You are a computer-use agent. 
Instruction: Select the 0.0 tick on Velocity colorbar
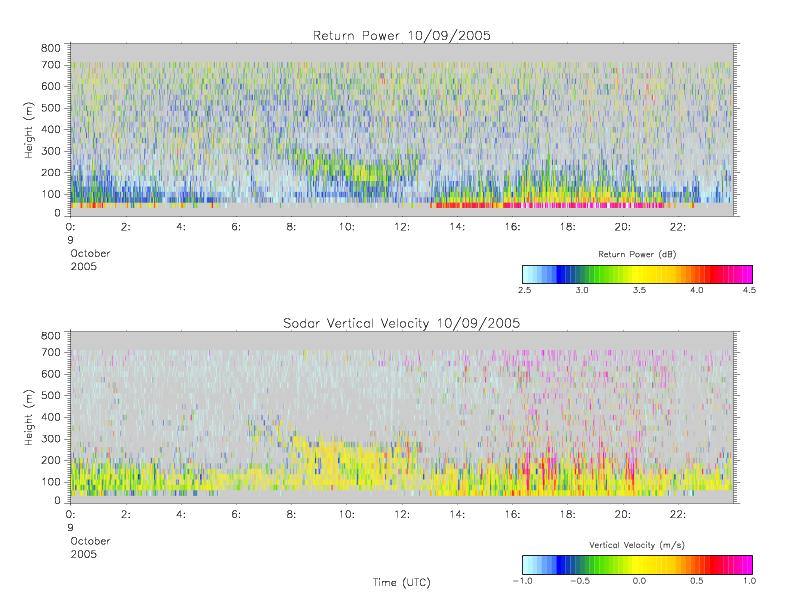coord(639,581)
